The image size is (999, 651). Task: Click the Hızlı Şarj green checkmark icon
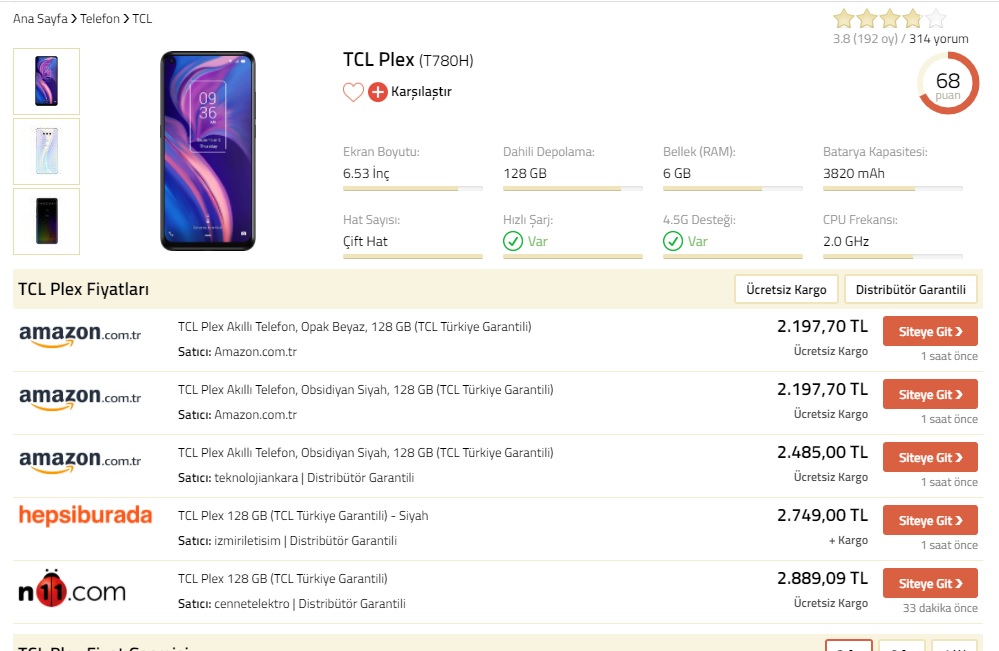pyautogui.click(x=513, y=241)
